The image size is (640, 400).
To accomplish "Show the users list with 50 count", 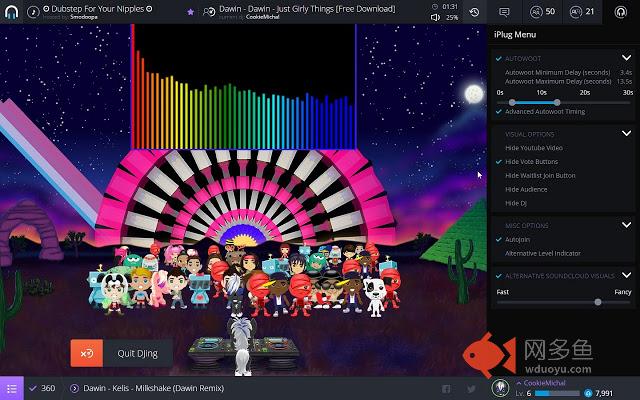I will pyautogui.click(x=542, y=12).
